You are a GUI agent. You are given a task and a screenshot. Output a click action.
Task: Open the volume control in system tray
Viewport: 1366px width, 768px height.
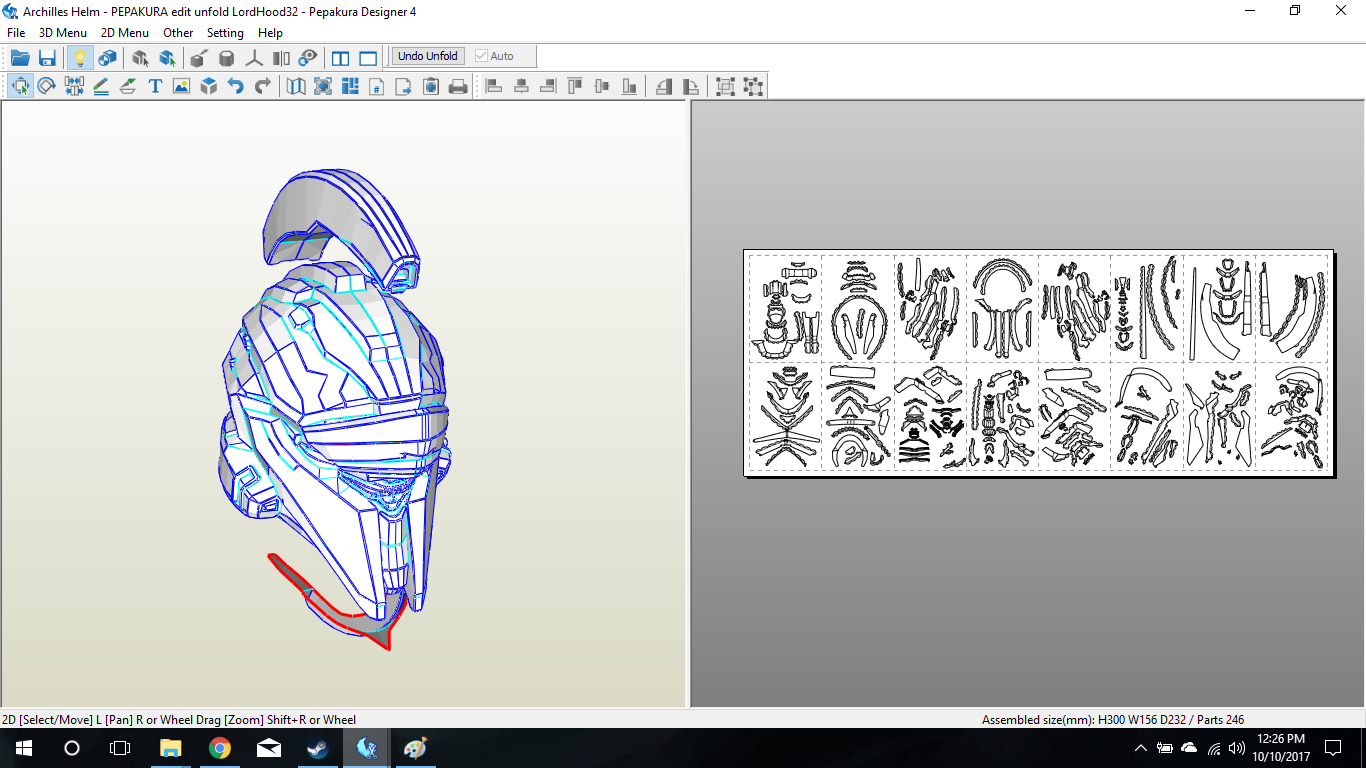coord(1237,748)
